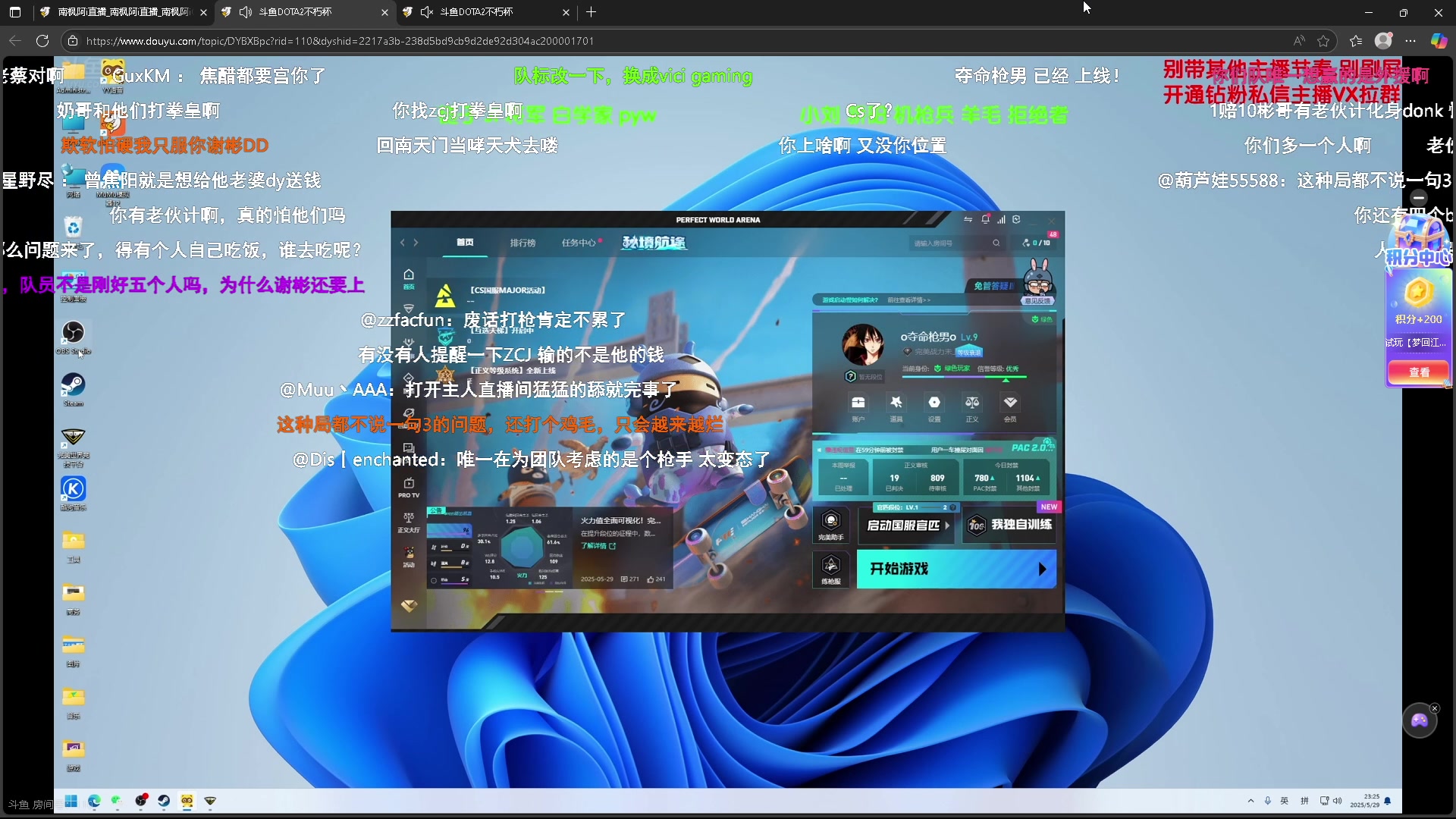Viewport: 1456px width, 819px height.
Task: Open the 道具 items icon on profile card
Action: pyautogui.click(x=896, y=407)
